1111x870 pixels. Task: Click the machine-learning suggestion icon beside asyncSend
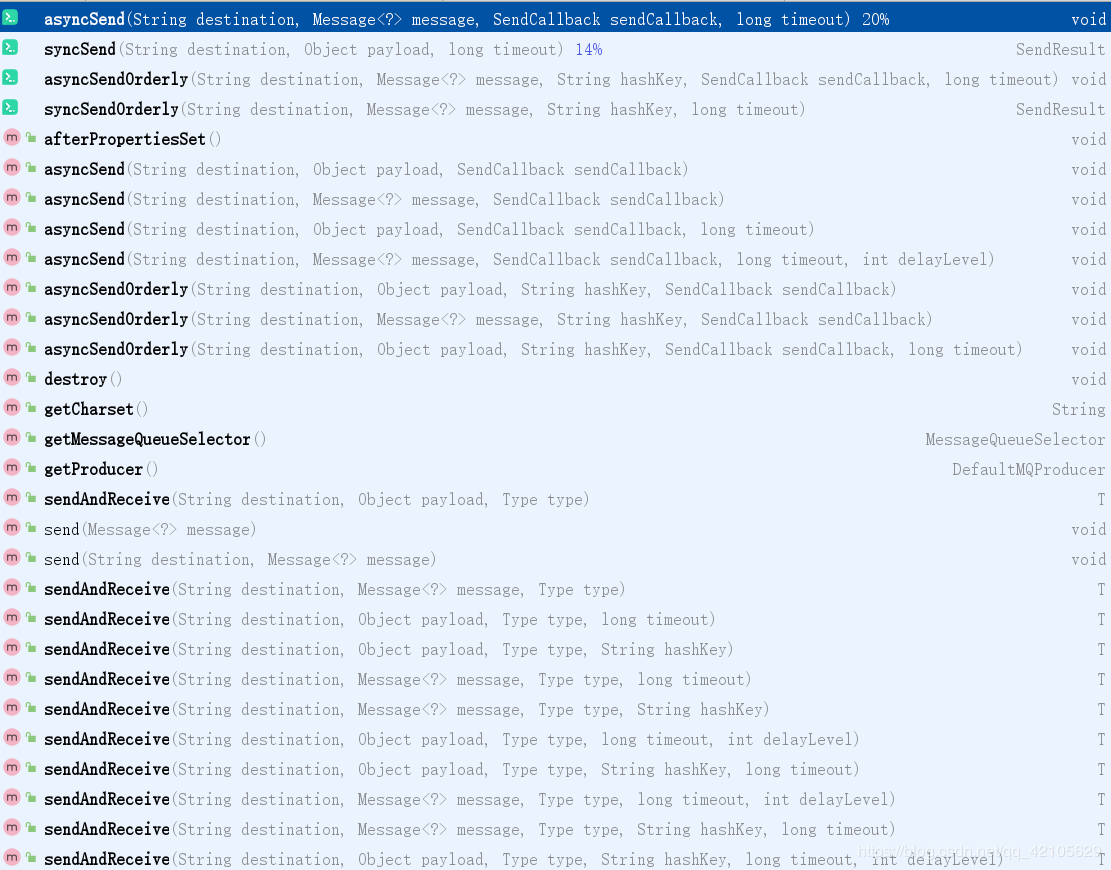pyautogui.click(x=12, y=18)
